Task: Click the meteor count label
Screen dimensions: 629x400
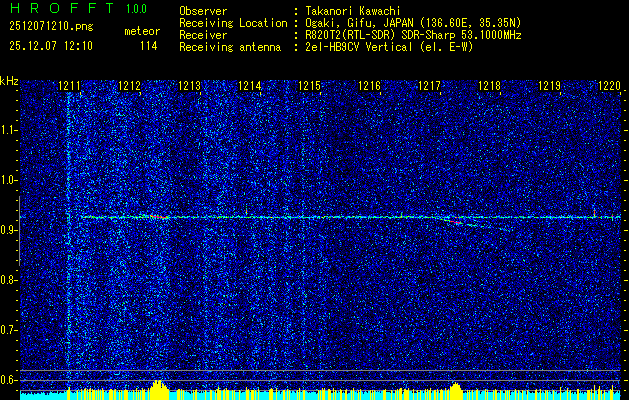Action: point(142,31)
